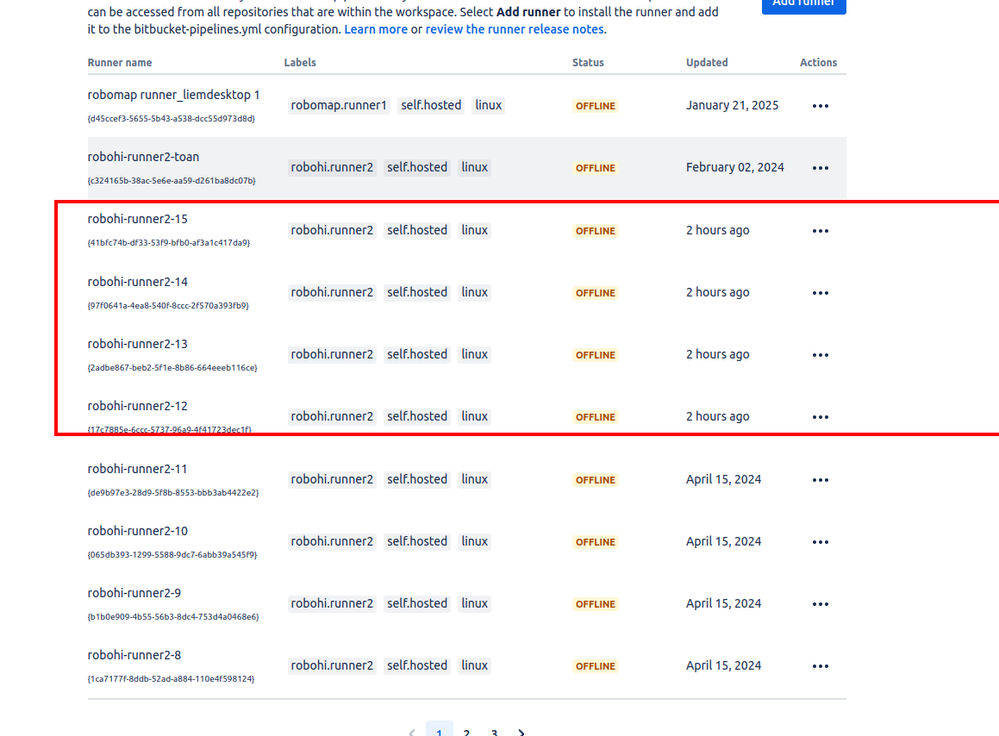This screenshot has height=736, width=999.
Task: Click the Actions column header
Action: pyautogui.click(x=818, y=62)
